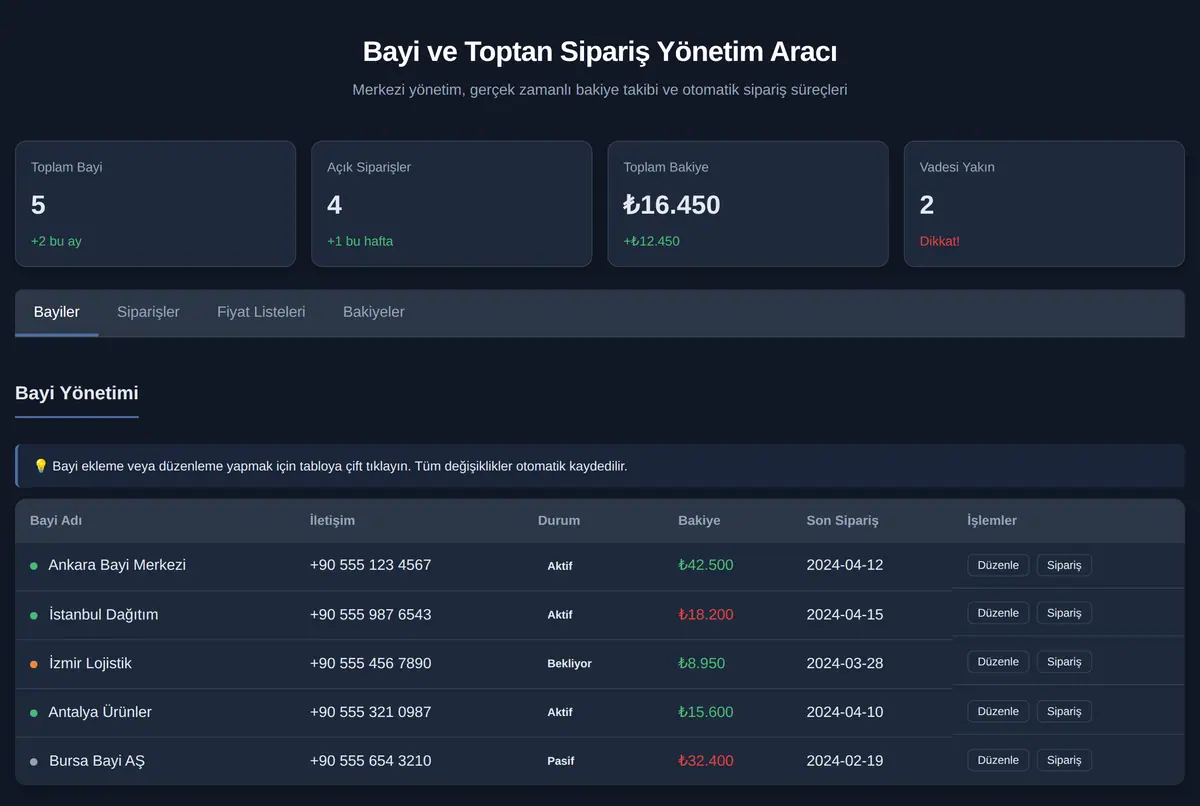Click the Bekliyor status badge

pos(569,664)
